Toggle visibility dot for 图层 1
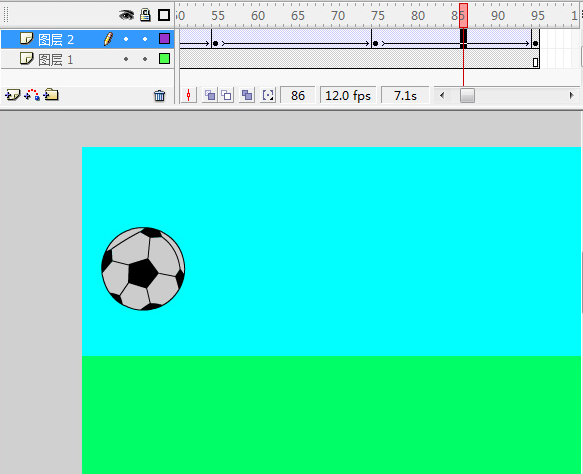This screenshot has height=474, width=583. (126, 59)
